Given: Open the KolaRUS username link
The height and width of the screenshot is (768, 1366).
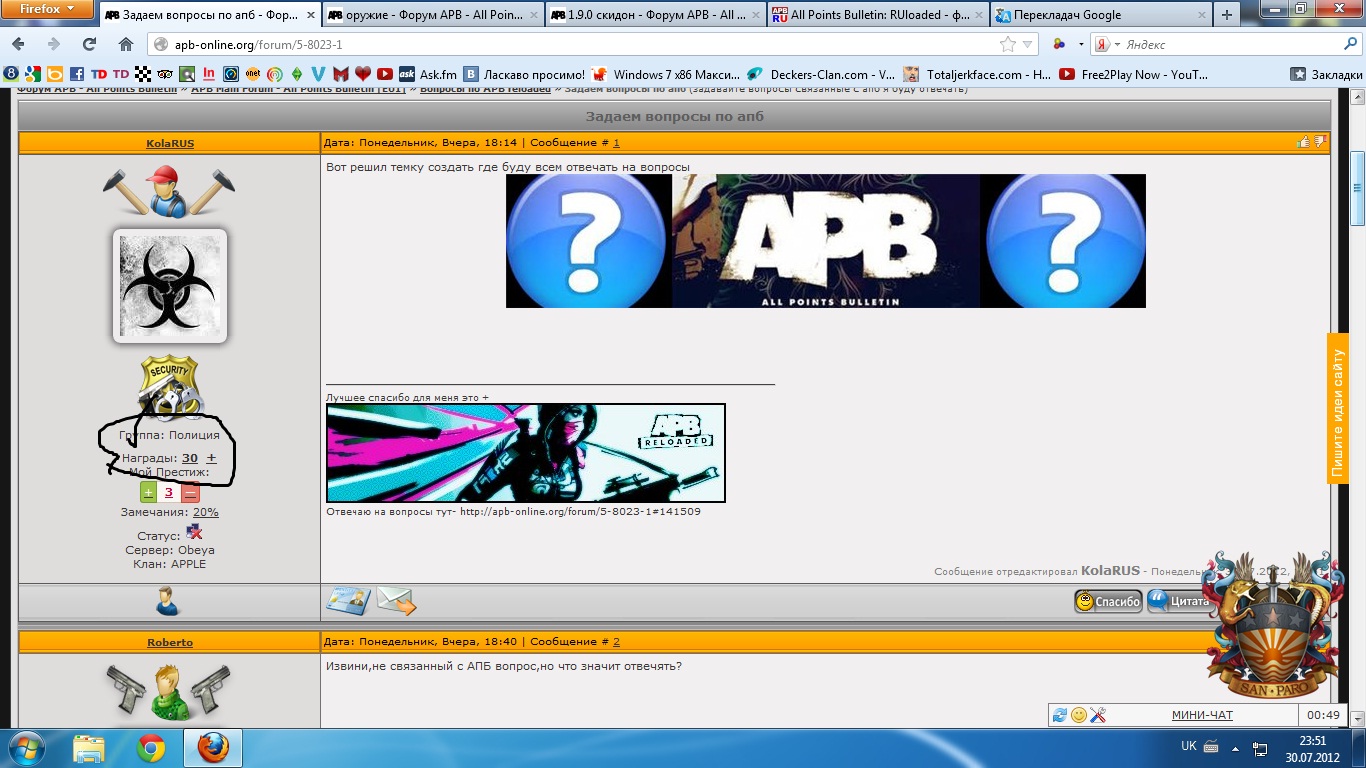Looking at the screenshot, I should tap(170, 143).
